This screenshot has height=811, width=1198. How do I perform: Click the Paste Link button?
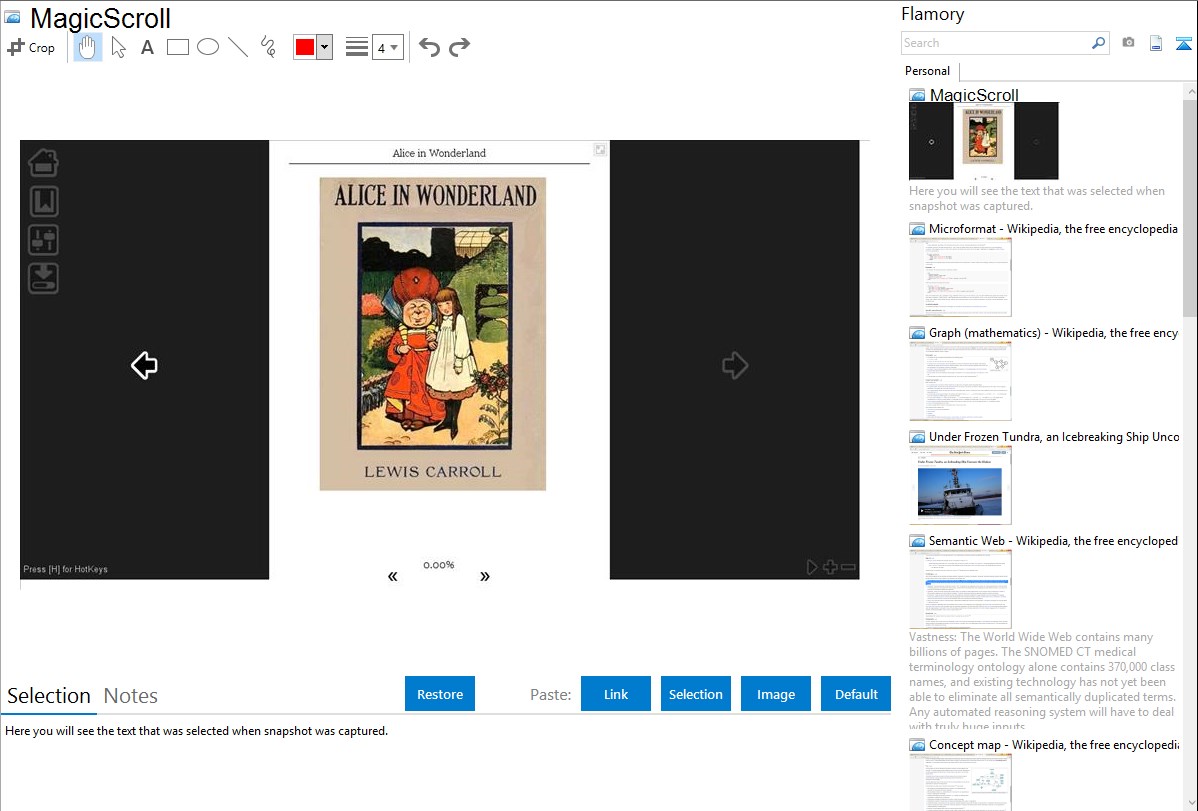coord(616,694)
